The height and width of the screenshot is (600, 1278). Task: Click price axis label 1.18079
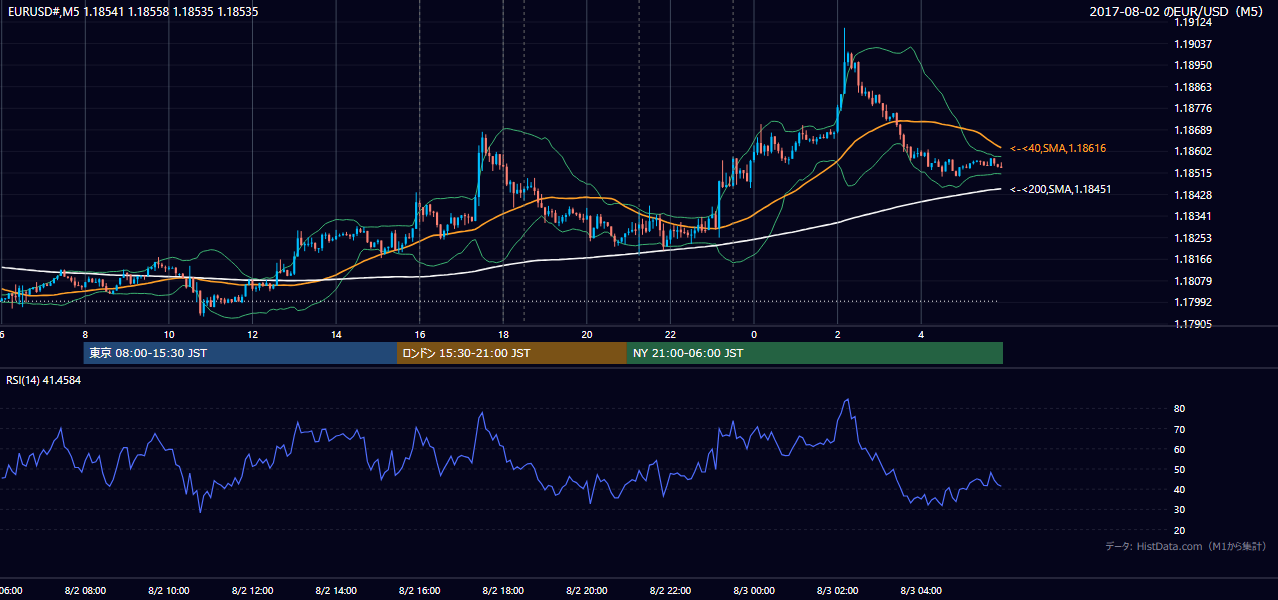(x=1192, y=281)
